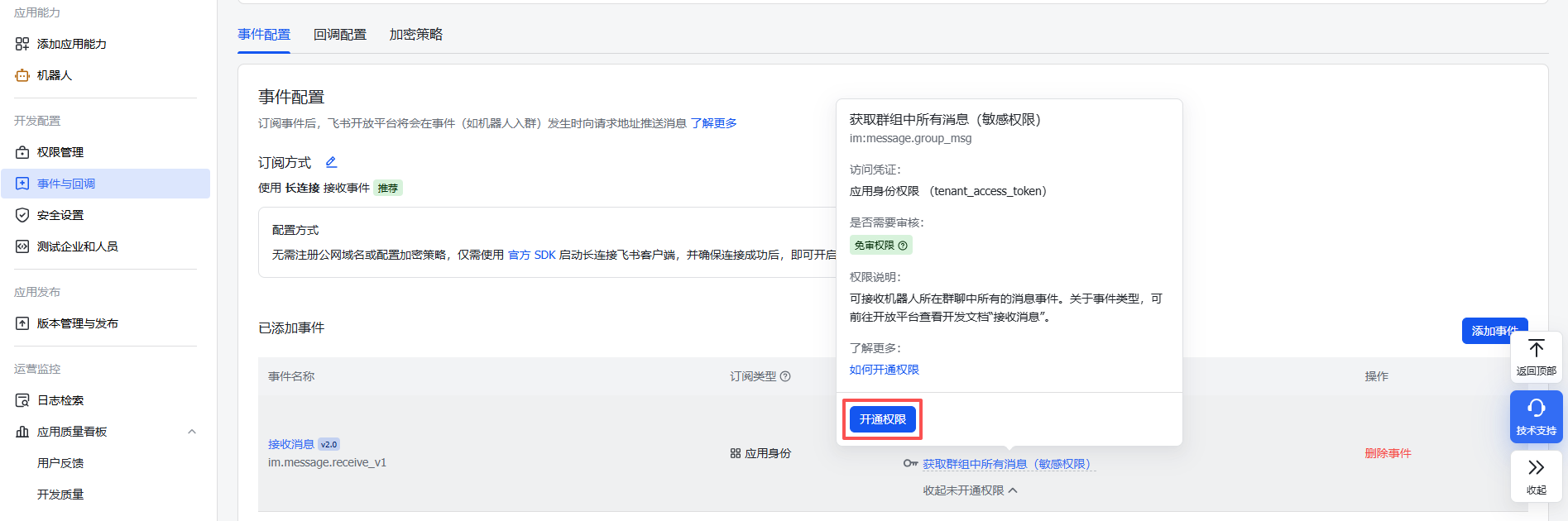The image size is (1568, 521).
Task: Open 日志检索 in the sidebar
Action: point(60,400)
